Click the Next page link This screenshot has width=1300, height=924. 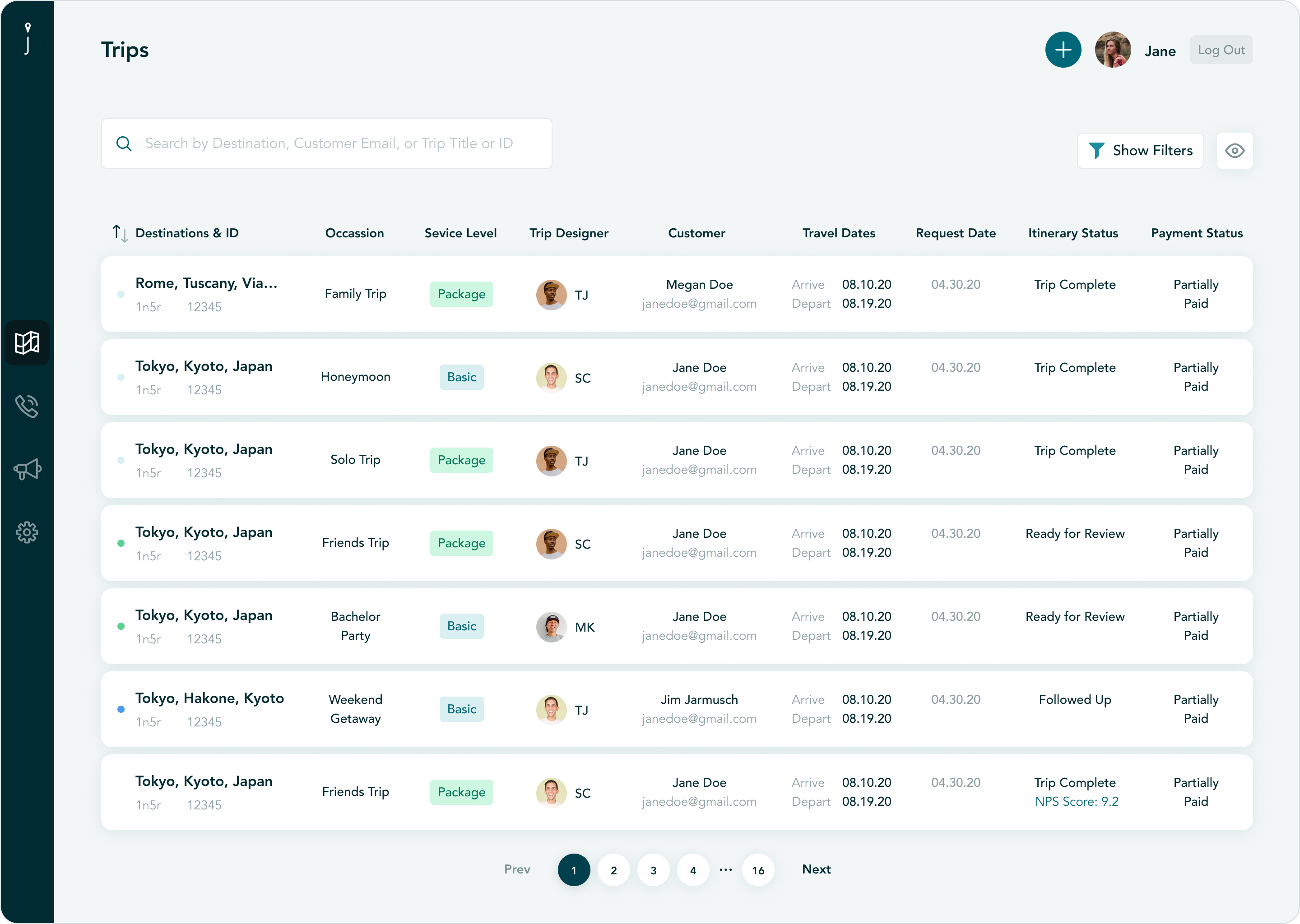pos(816,869)
